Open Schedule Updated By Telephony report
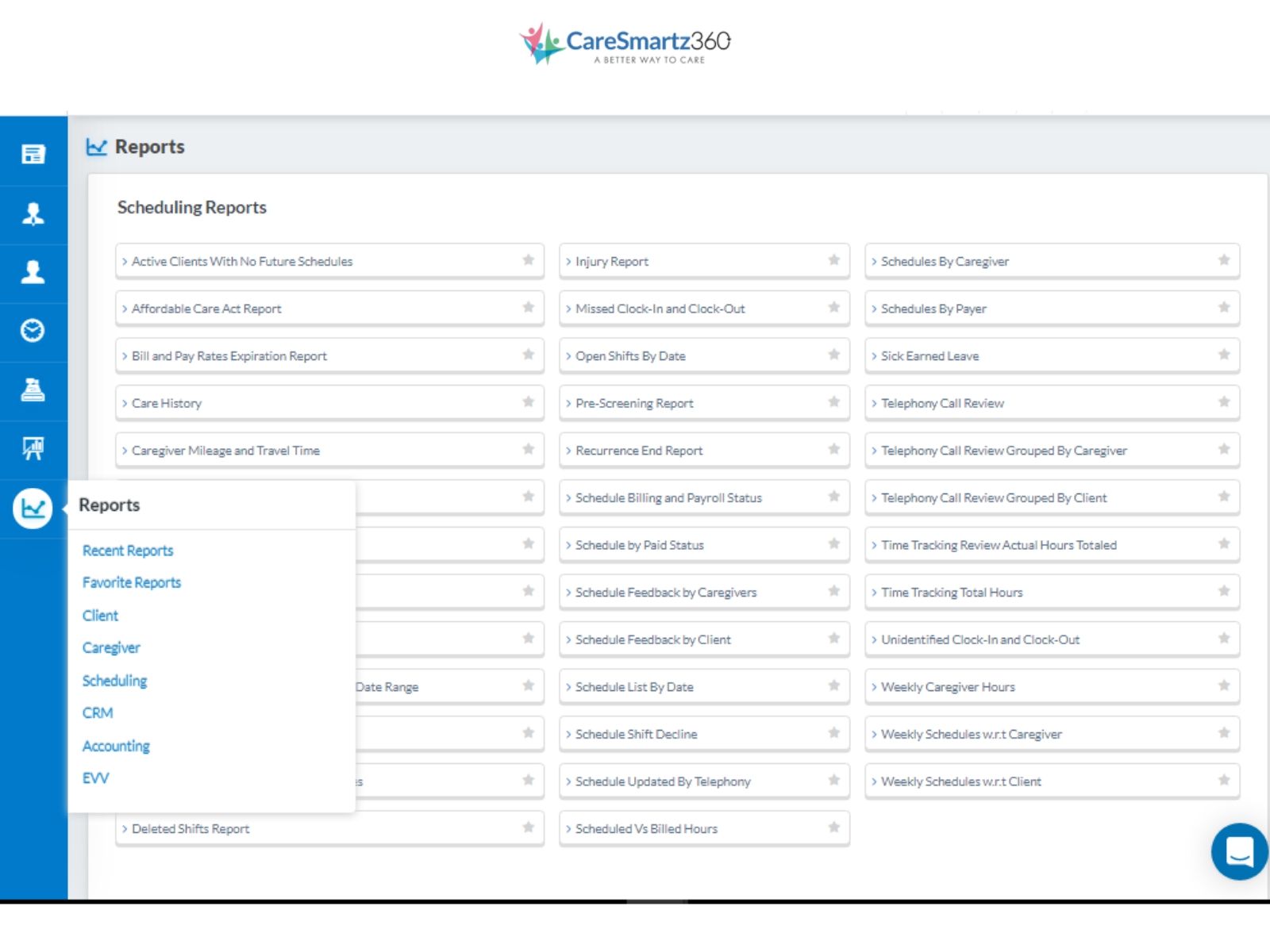Screen dimensions: 1270x952 tap(704, 781)
